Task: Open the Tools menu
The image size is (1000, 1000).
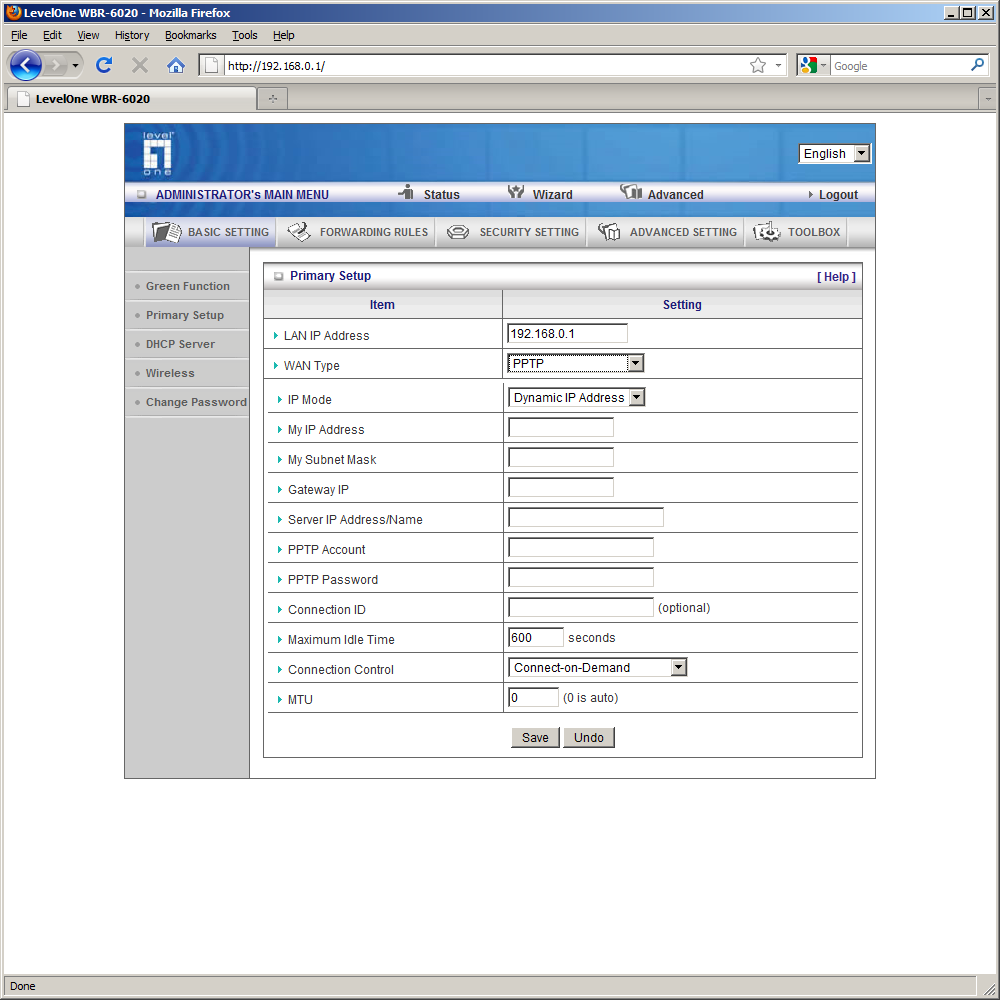Action: 245,35
